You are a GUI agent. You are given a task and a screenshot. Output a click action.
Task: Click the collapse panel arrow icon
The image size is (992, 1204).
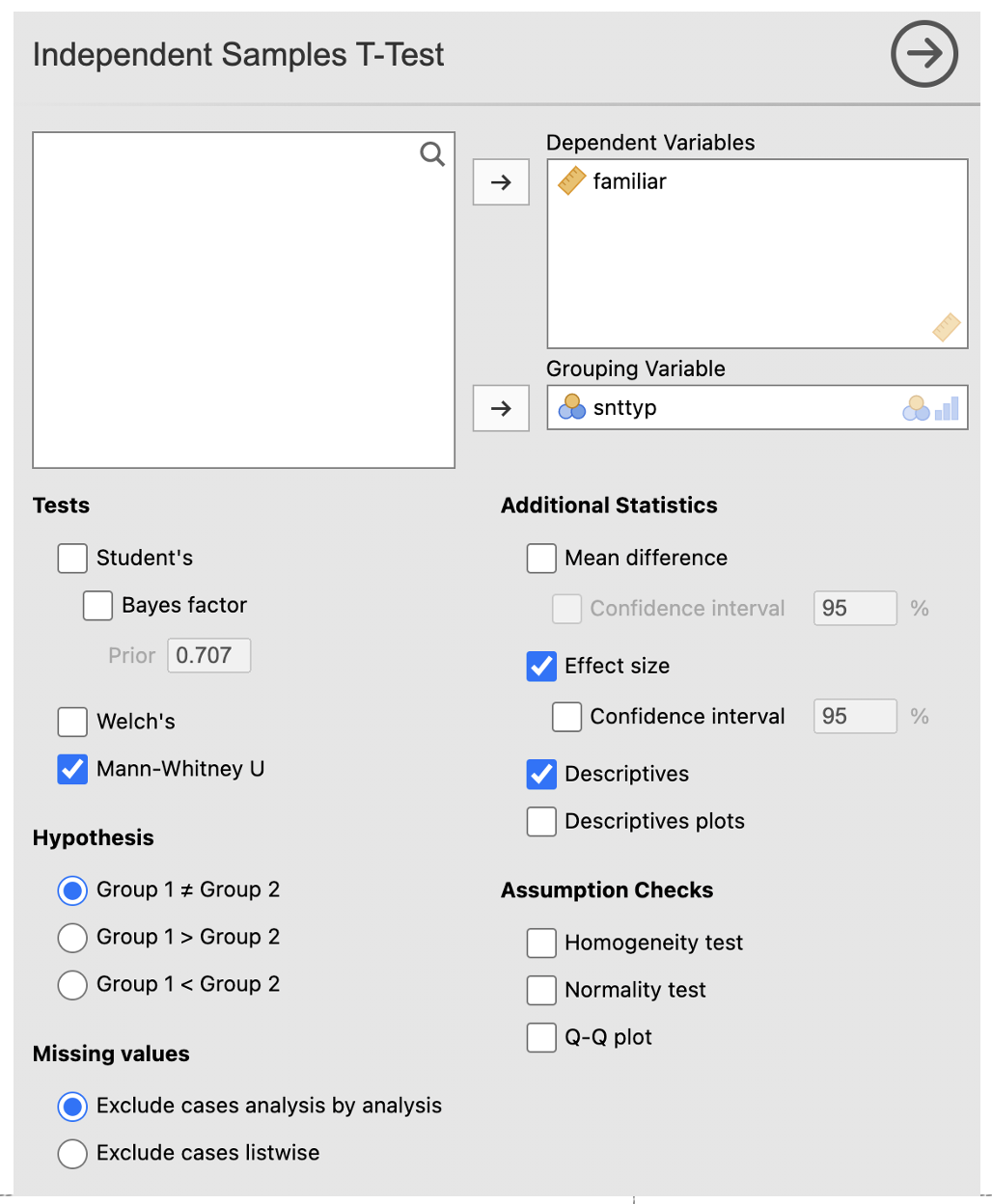point(923,54)
